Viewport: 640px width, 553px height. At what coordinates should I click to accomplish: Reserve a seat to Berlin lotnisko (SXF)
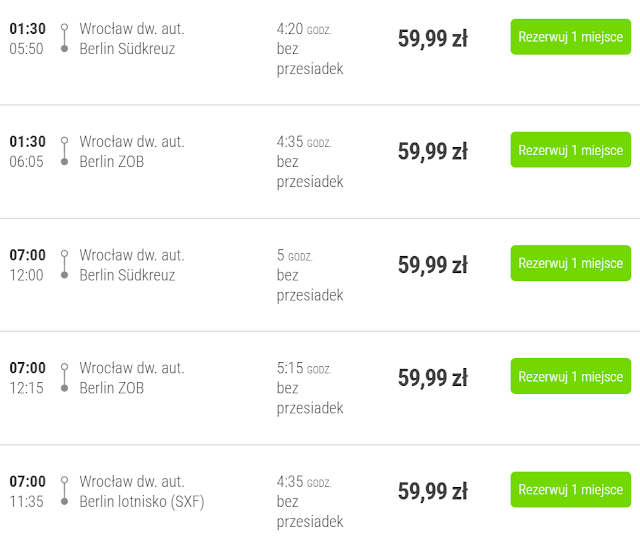tap(570, 489)
